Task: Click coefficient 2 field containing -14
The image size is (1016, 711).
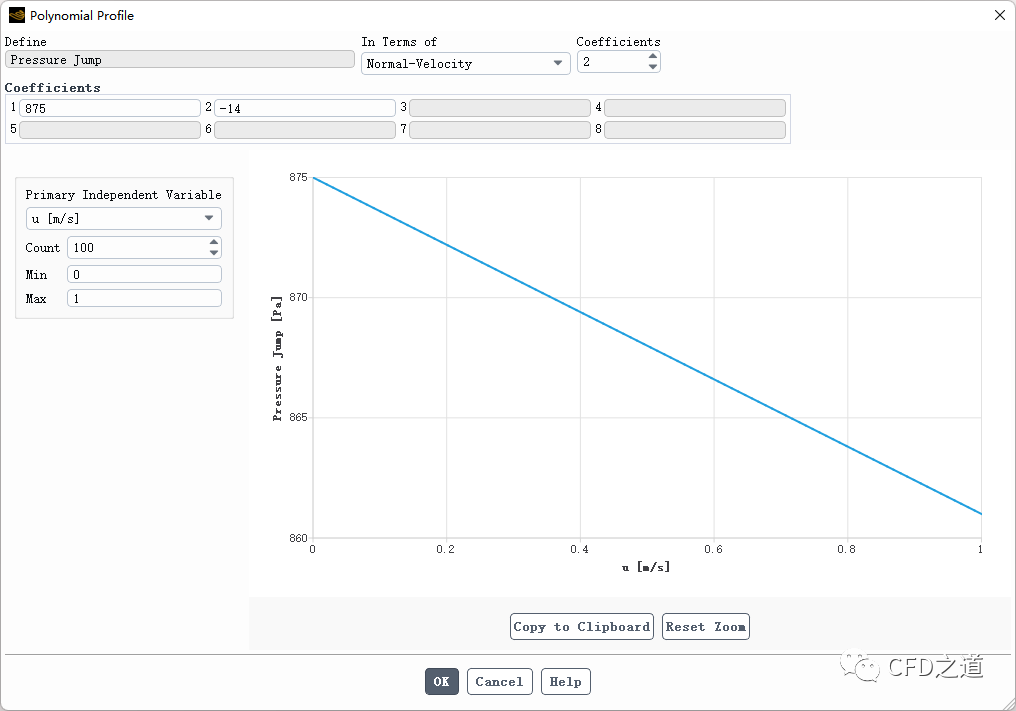Action: point(305,108)
